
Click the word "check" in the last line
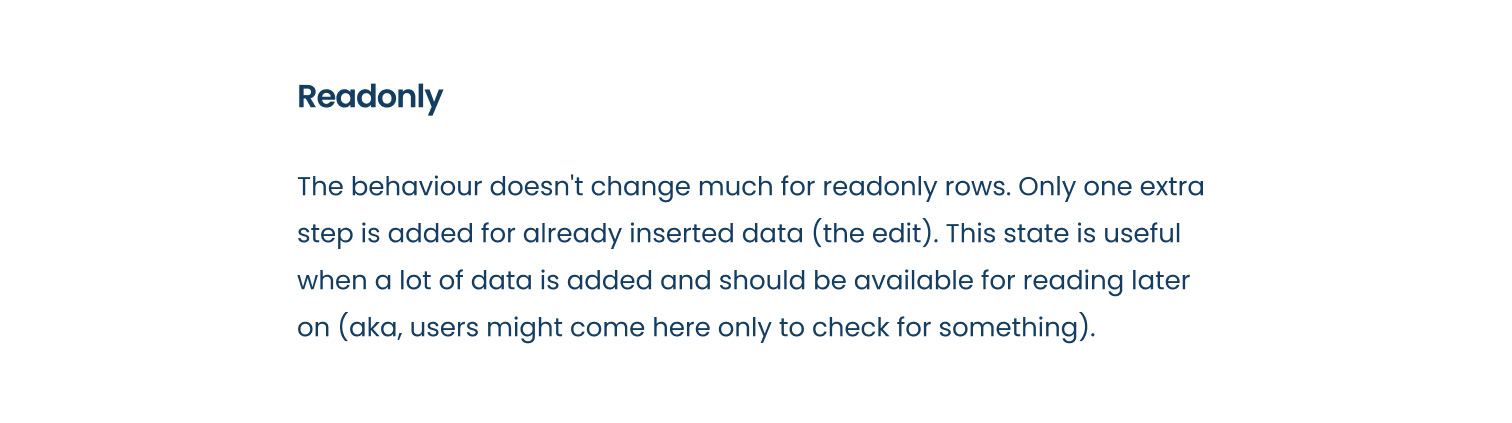tap(843, 328)
